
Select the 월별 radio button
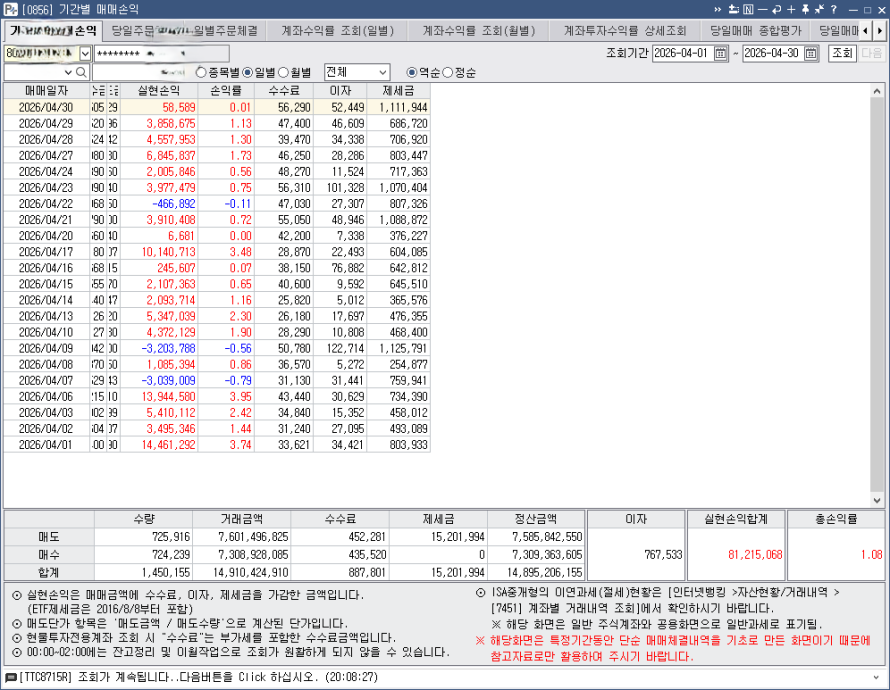pos(284,70)
